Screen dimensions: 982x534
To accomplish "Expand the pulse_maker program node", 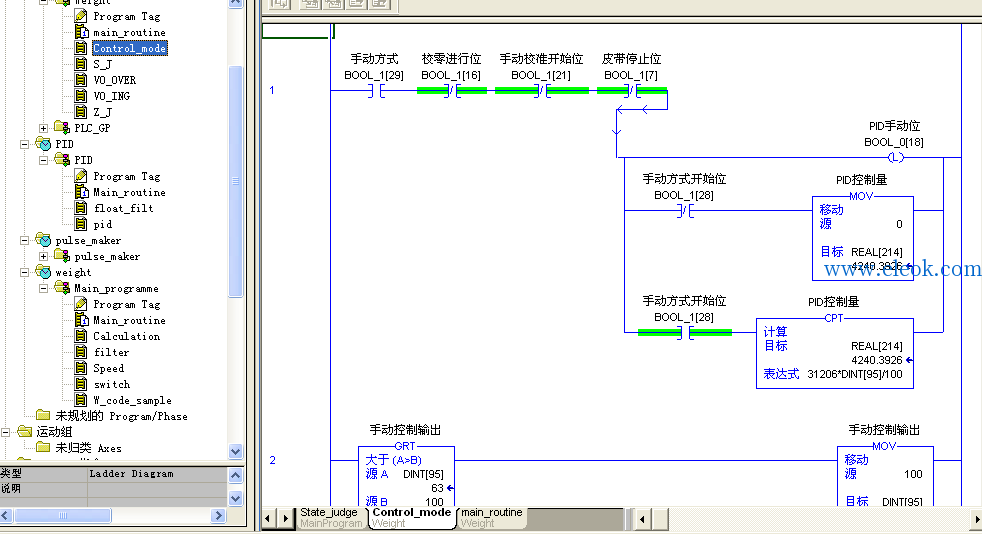I will tap(43, 256).
